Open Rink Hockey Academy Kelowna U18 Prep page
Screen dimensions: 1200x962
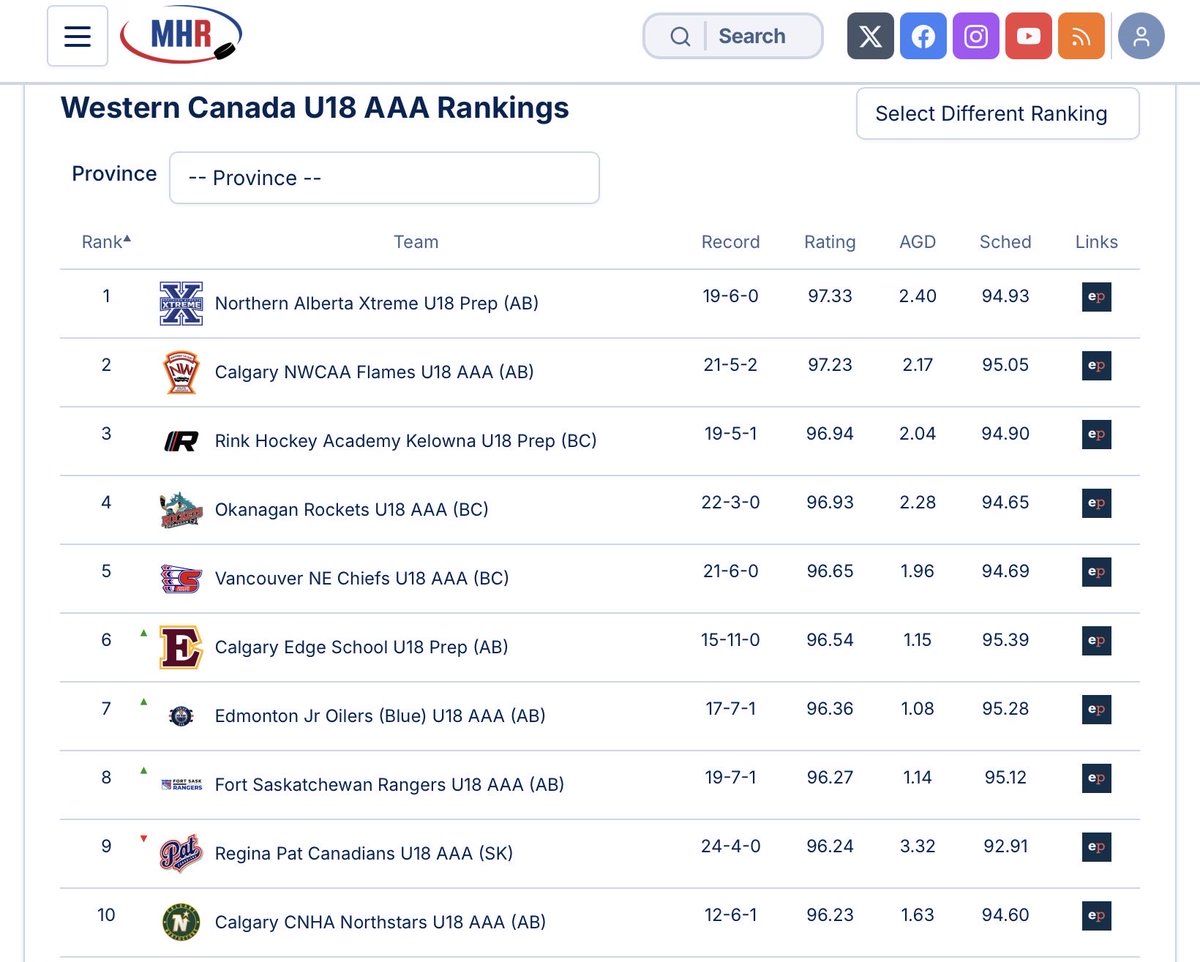[405, 441]
